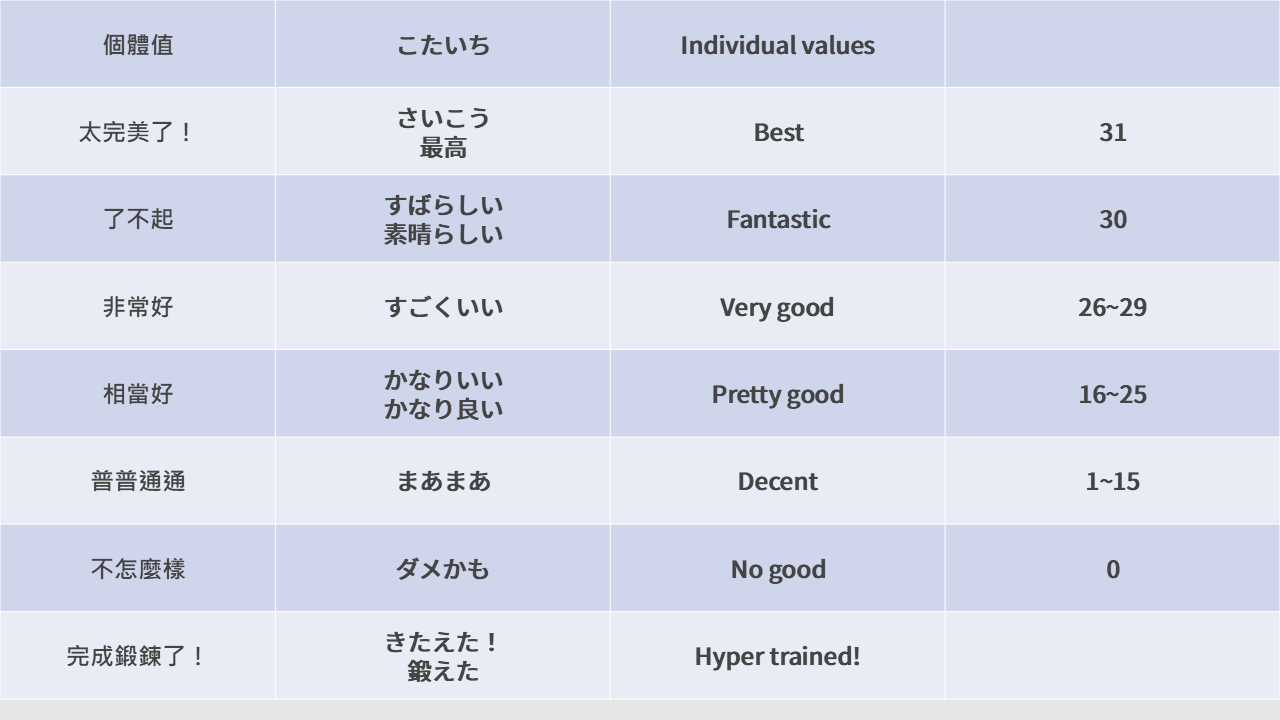Click the 26~29 range cell

click(1112, 307)
